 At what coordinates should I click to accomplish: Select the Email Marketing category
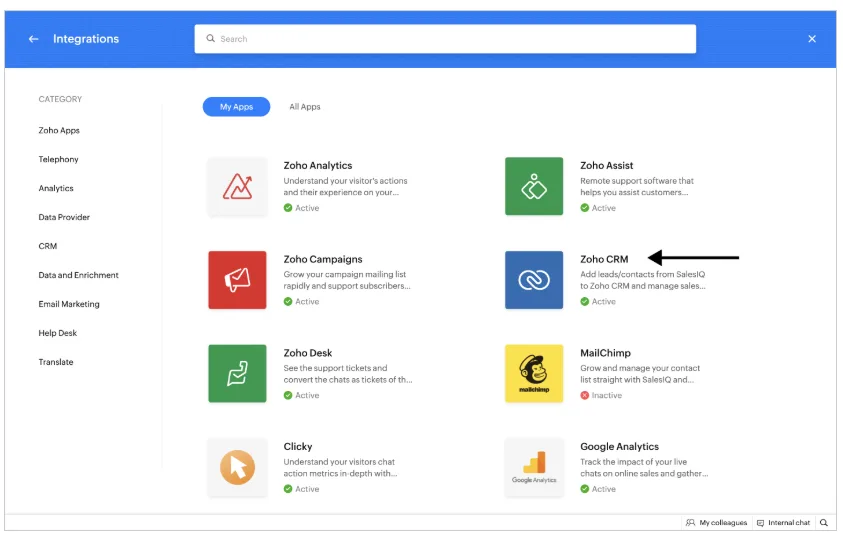(69, 304)
